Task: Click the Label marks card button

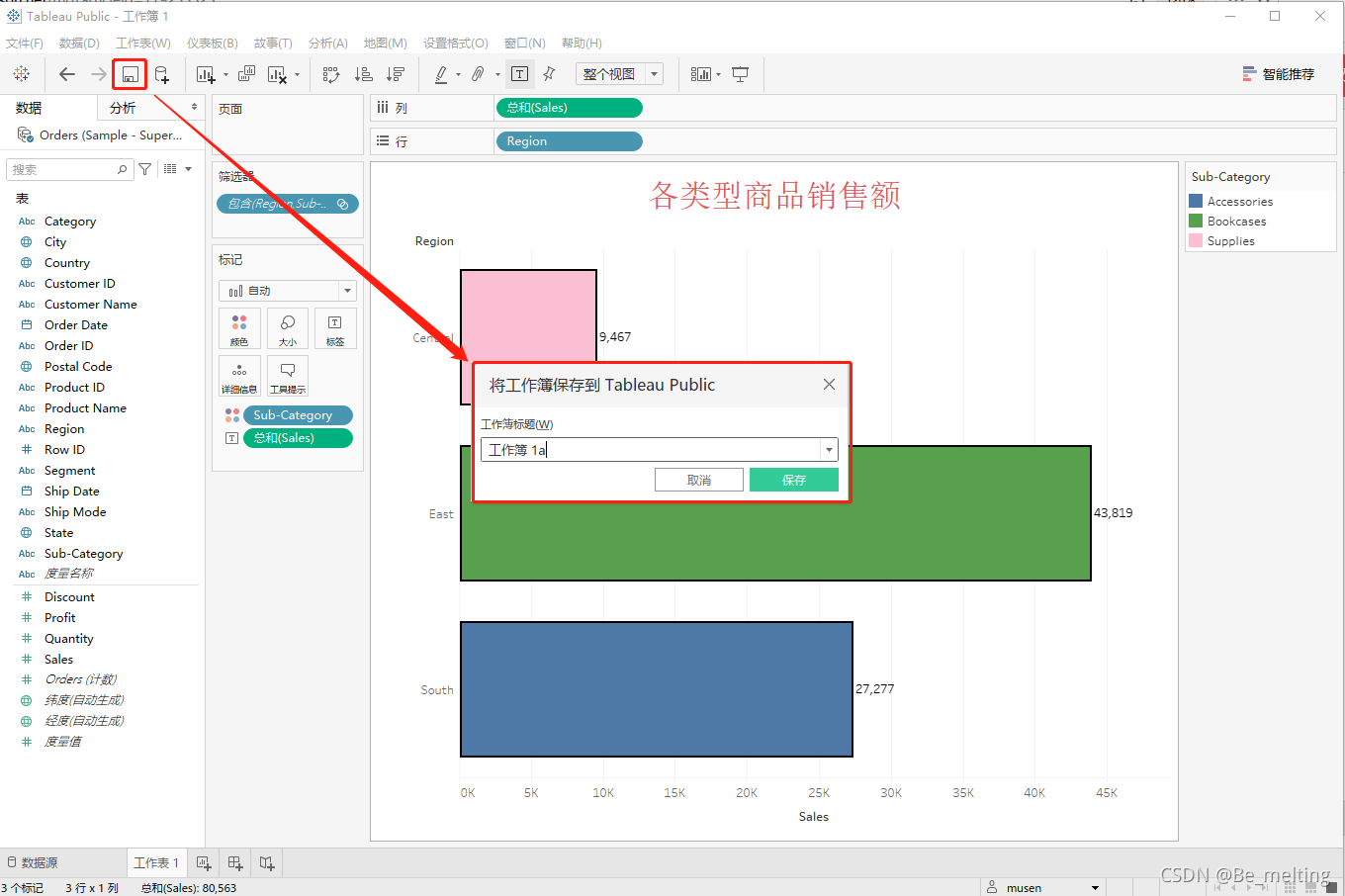Action: point(335,328)
